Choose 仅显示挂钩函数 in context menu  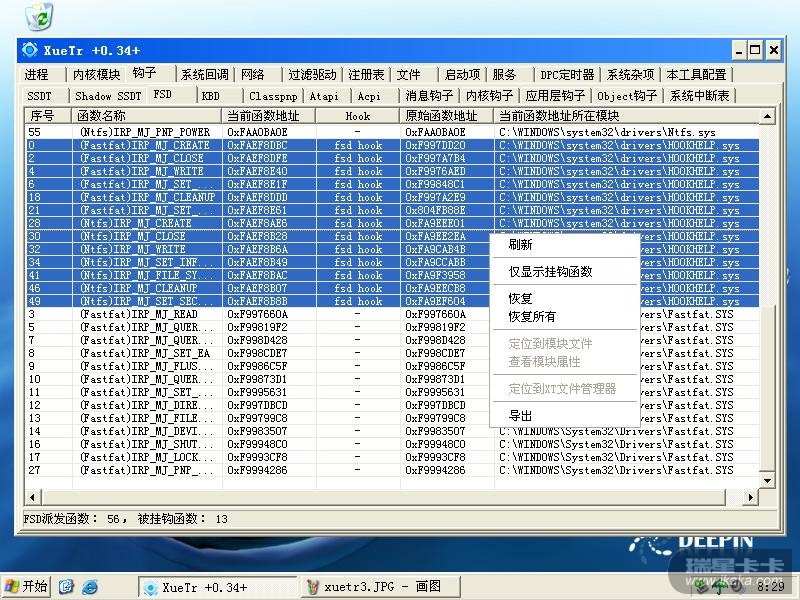pyautogui.click(x=564, y=272)
